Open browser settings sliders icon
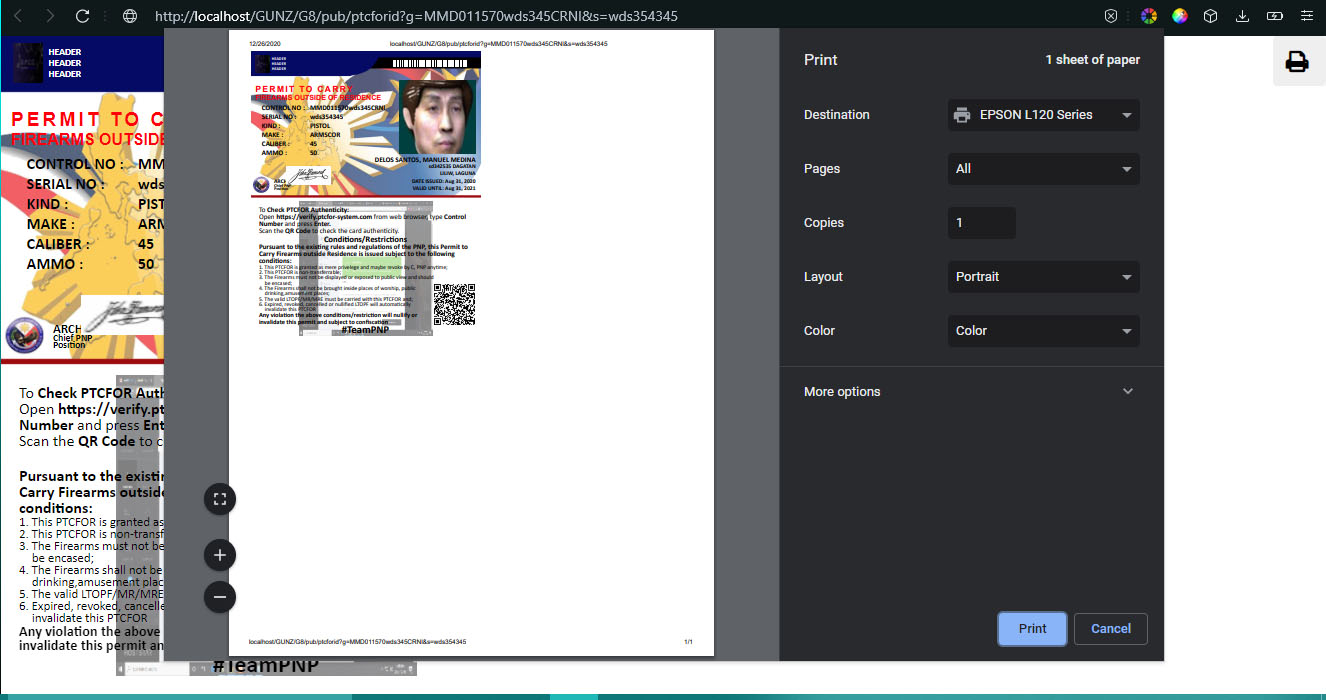This screenshot has width=1326, height=700. pos(1307,16)
